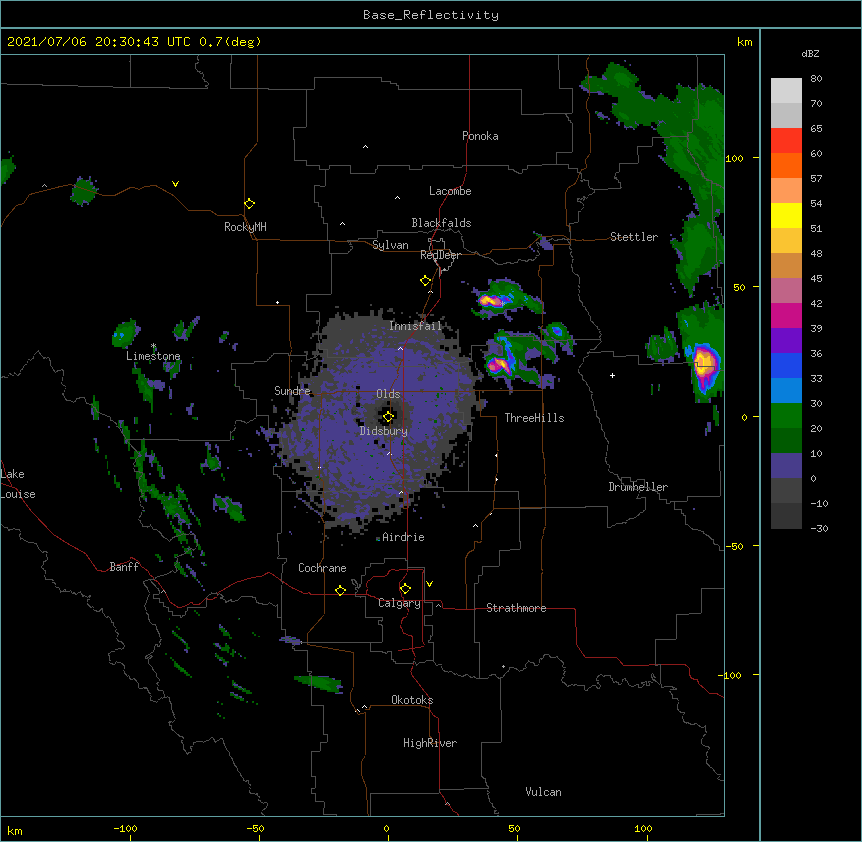The width and height of the screenshot is (862, 842).
Task: Click the yellow diamond marker above Calgary label
Action: (x=405, y=589)
